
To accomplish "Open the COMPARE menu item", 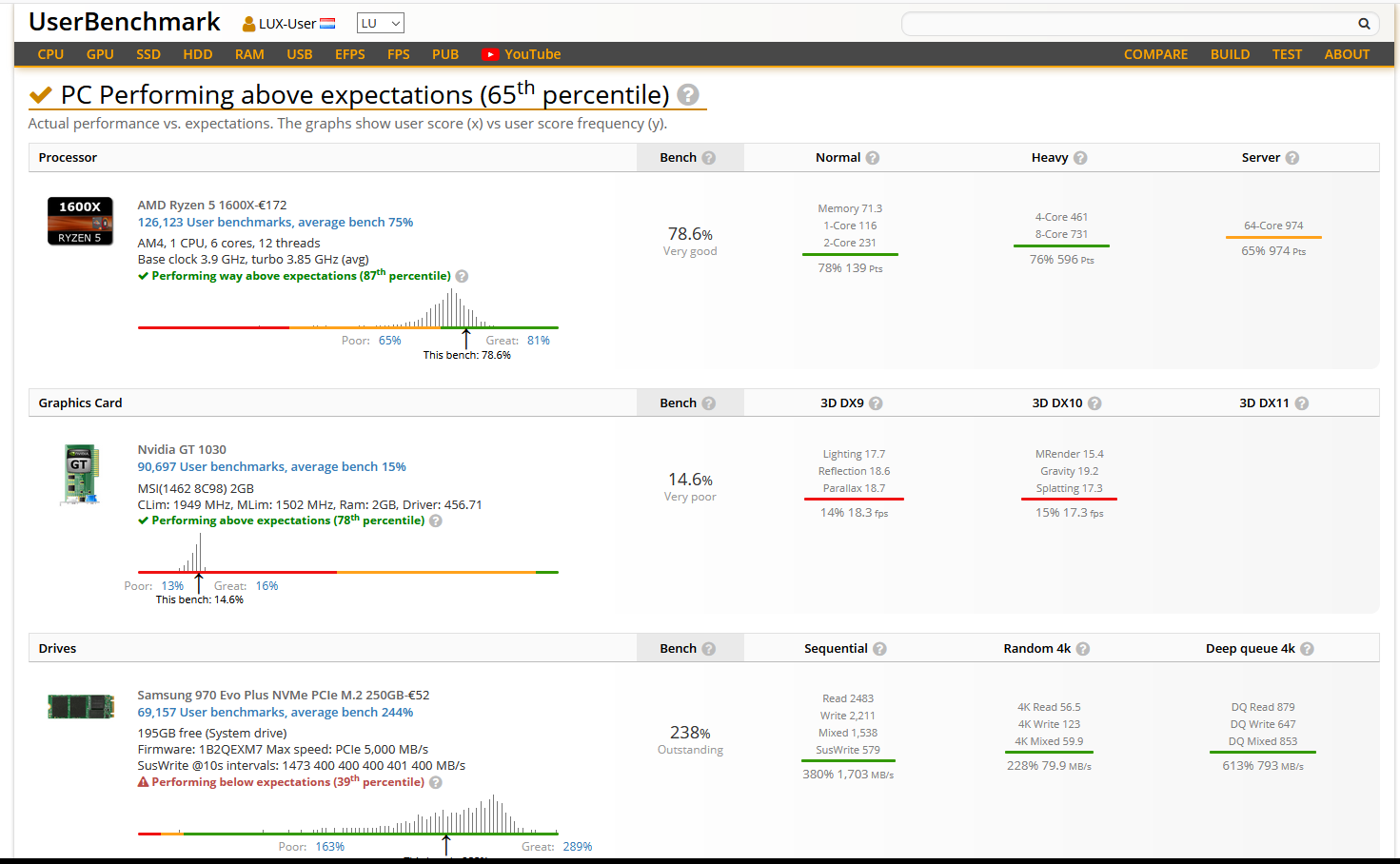I will coord(1155,54).
